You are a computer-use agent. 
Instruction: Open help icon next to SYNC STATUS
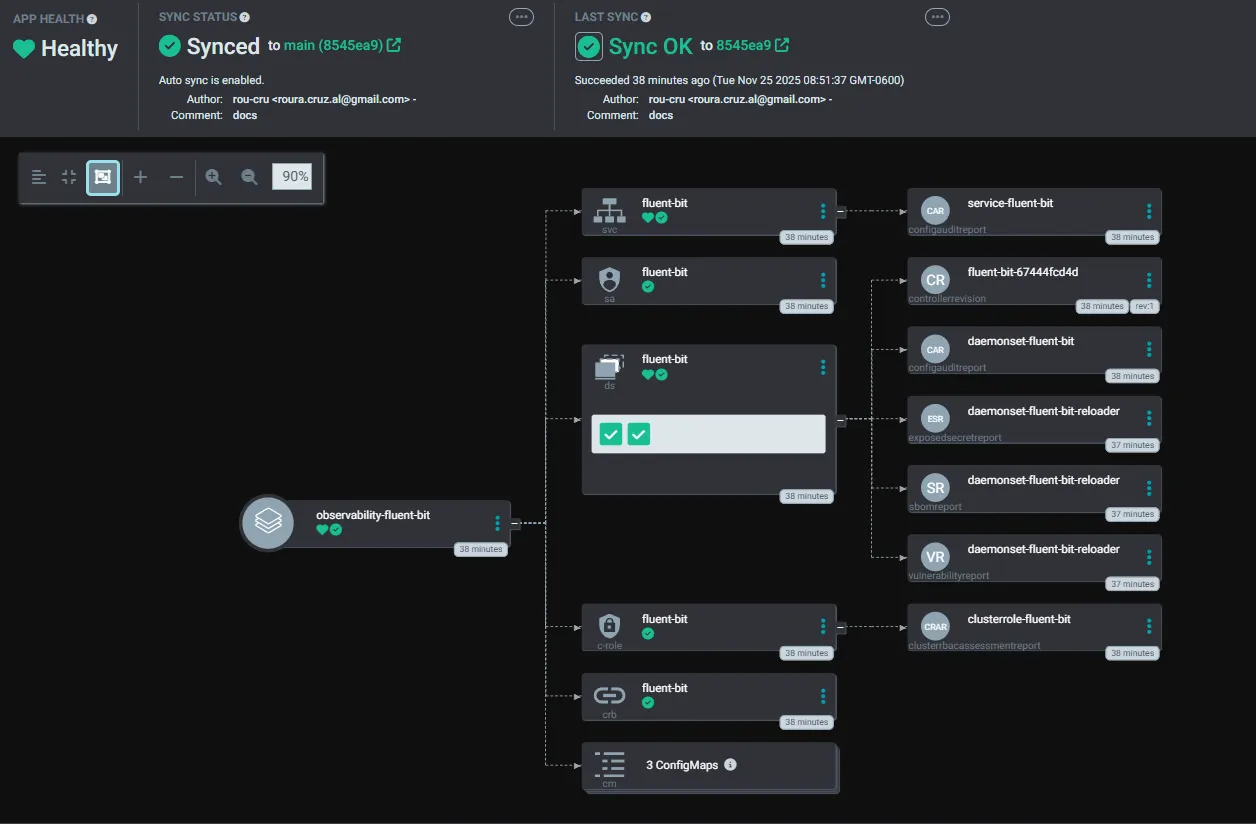point(245,17)
